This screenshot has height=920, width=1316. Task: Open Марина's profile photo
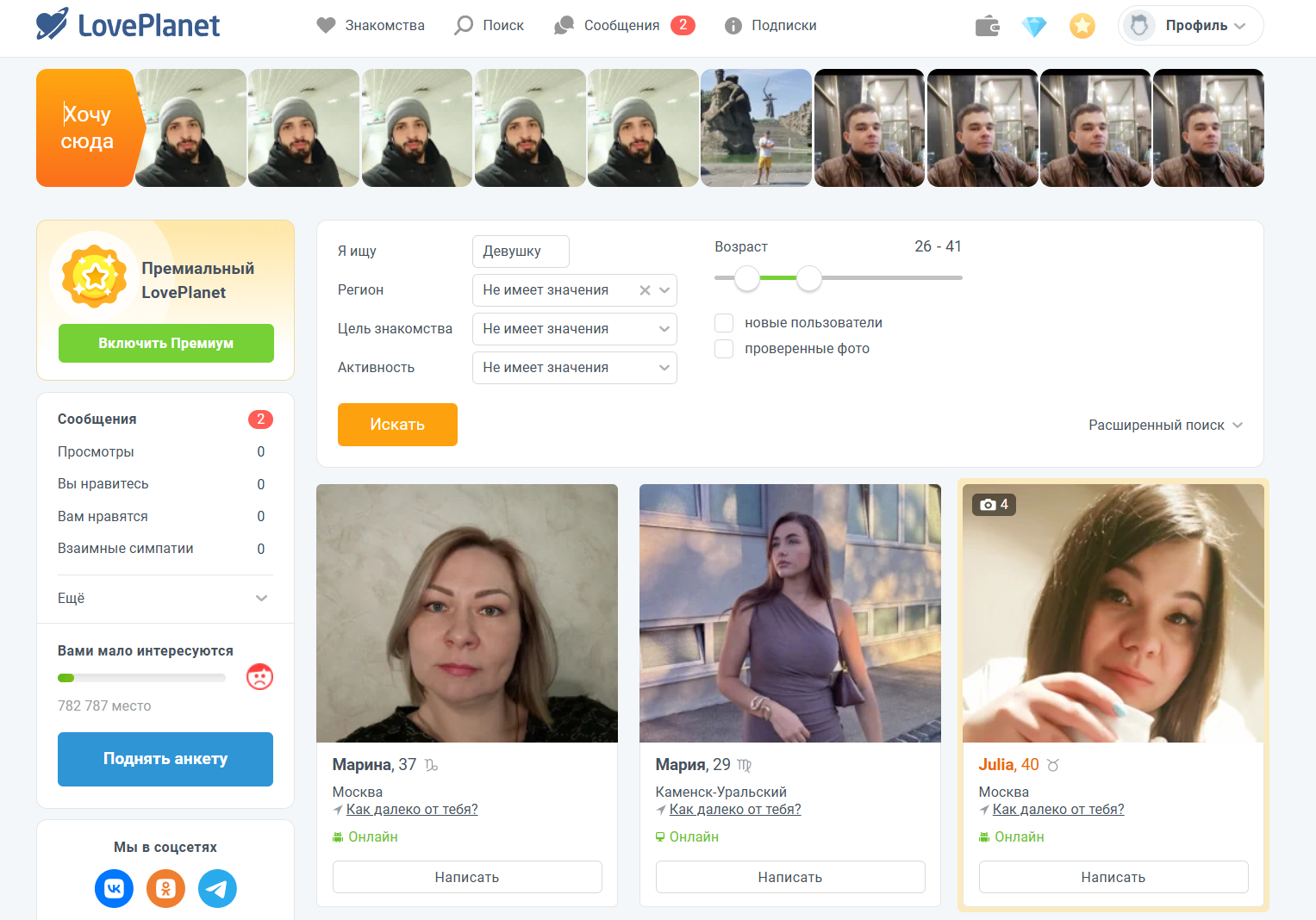click(467, 613)
